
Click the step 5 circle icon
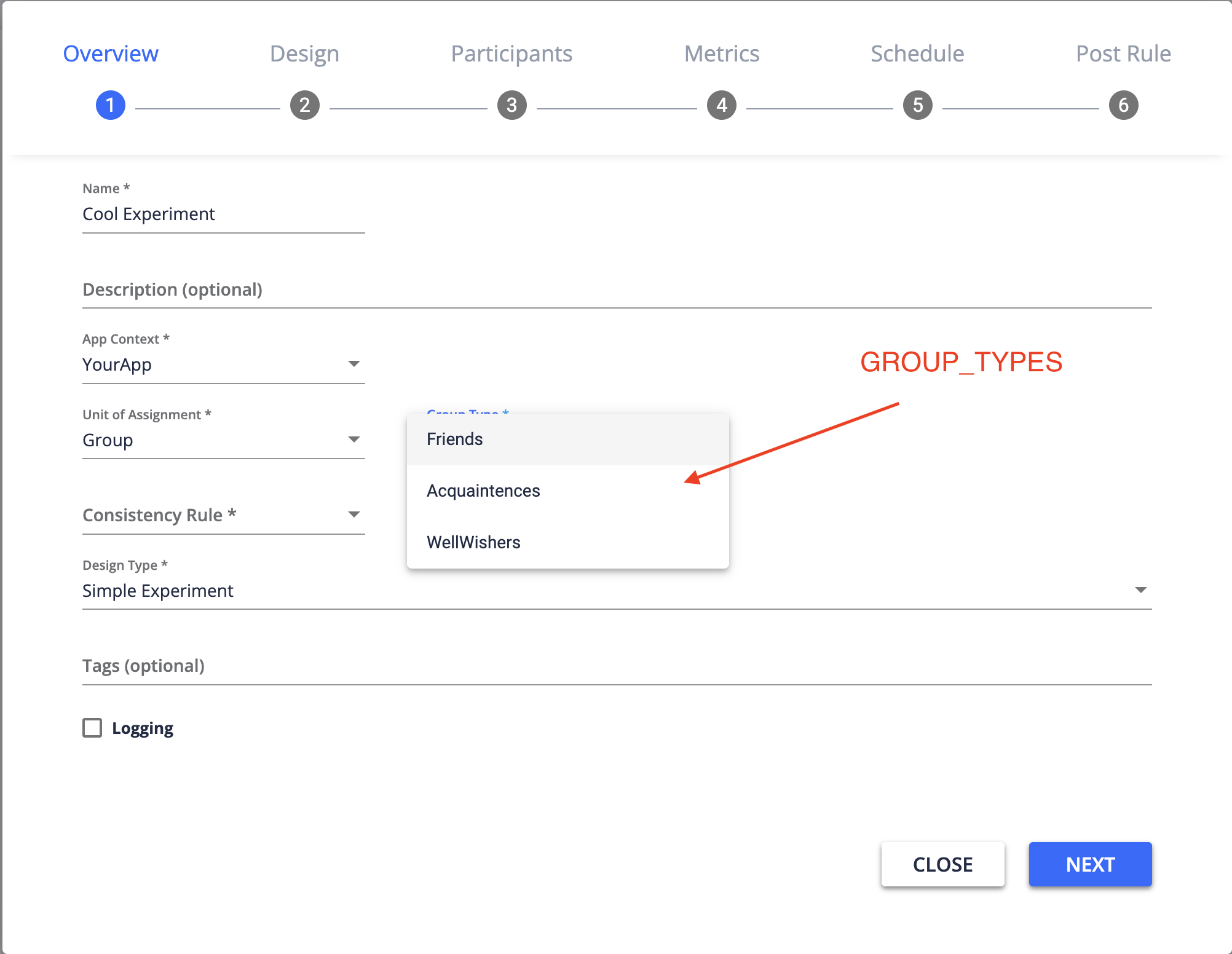click(x=917, y=106)
